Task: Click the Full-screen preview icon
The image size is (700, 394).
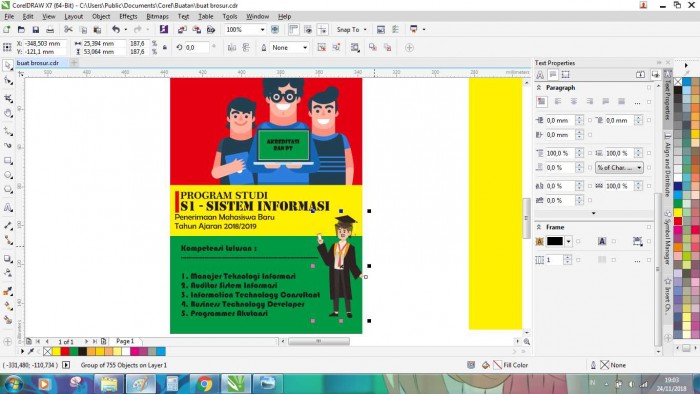Action: (275, 29)
